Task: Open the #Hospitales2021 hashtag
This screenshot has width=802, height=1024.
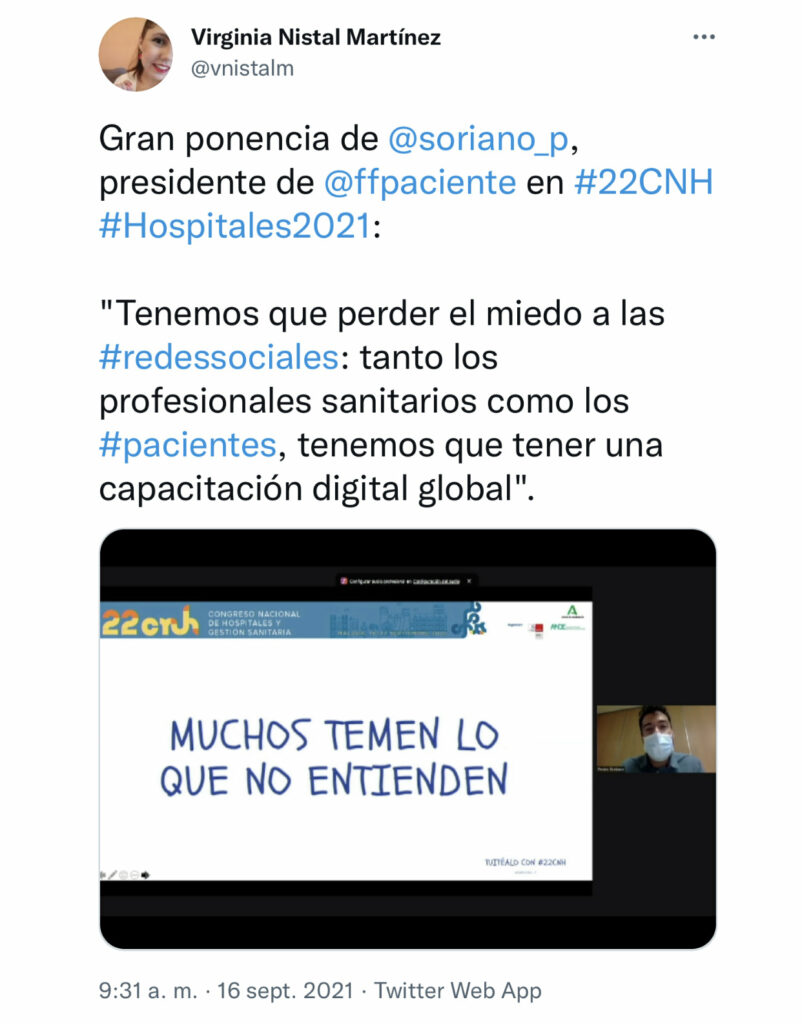Action: click(x=235, y=226)
